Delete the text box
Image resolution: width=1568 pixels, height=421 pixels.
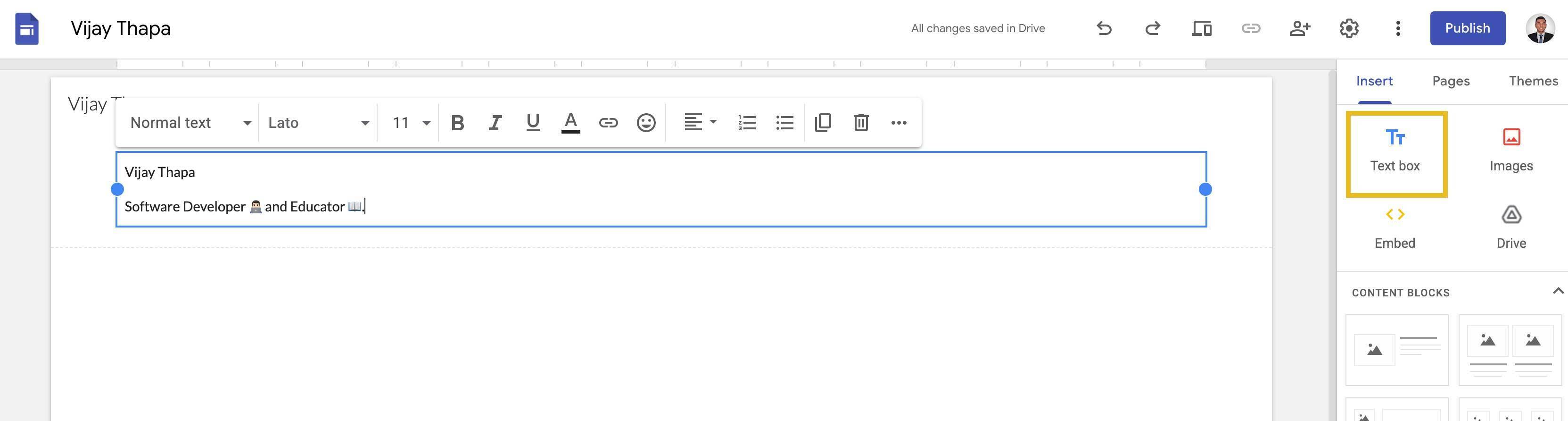click(861, 123)
